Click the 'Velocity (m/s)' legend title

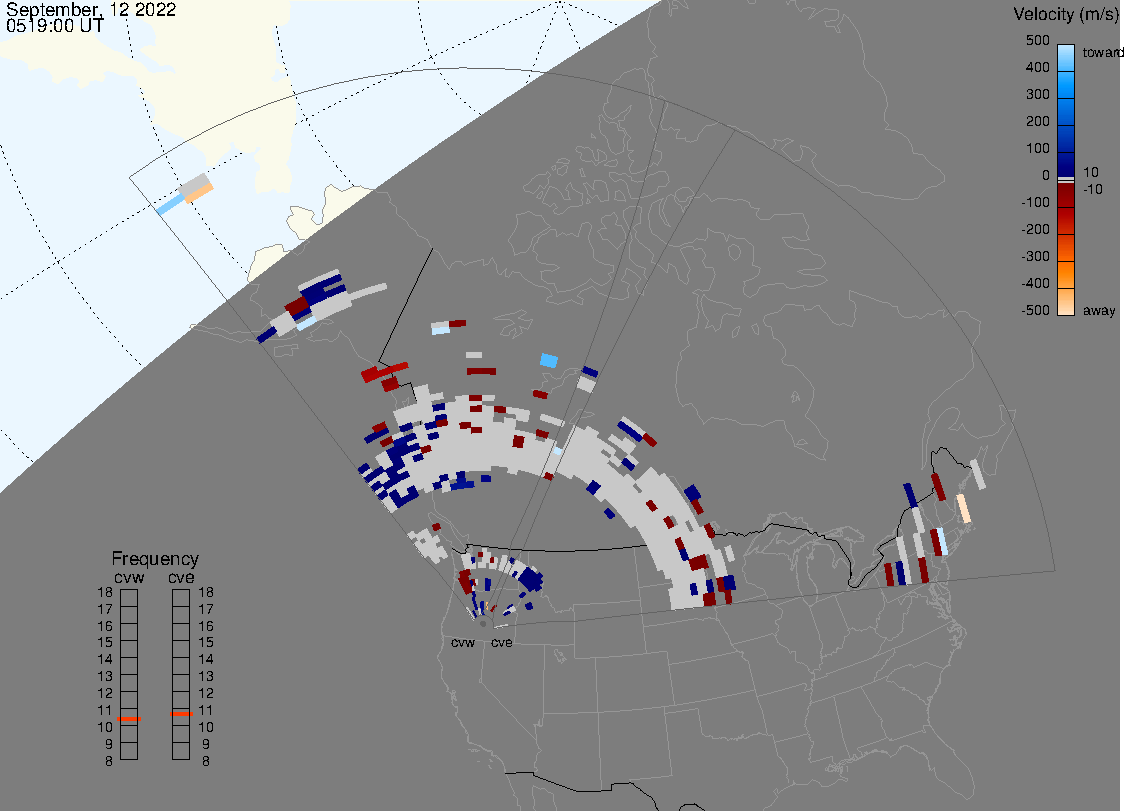pos(1064,14)
